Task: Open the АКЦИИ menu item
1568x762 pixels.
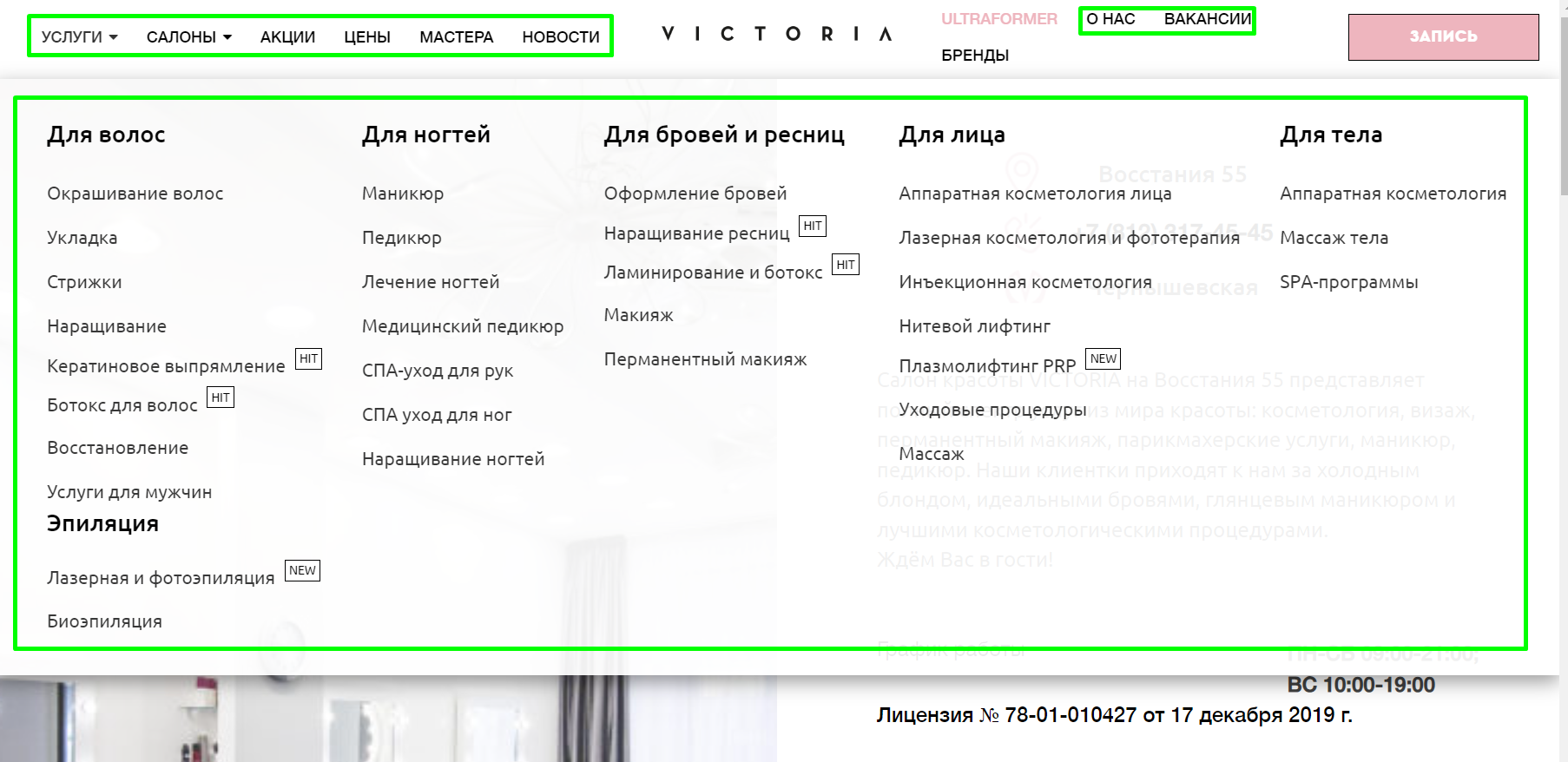Action: point(287,37)
